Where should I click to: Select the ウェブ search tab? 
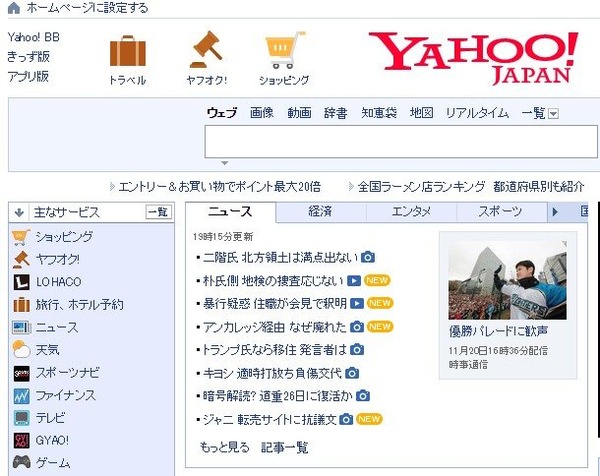pyautogui.click(x=222, y=113)
